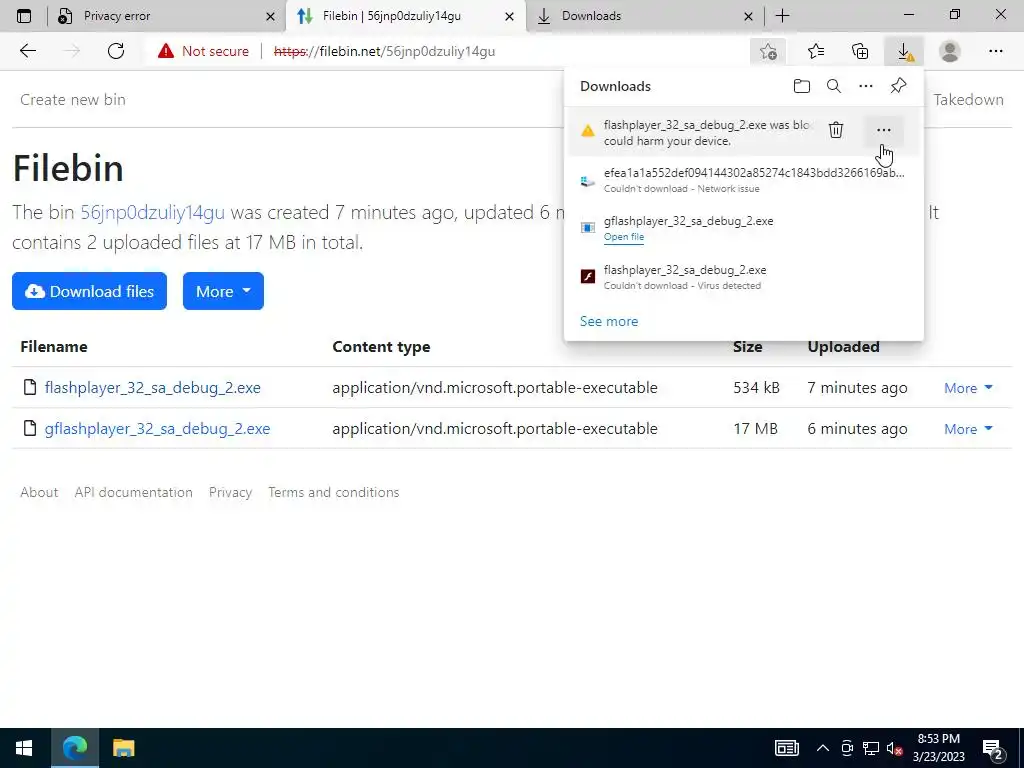The width and height of the screenshot is (1024, 768).
Task: Open Terms and conditions footer link
Action: click(334, 492)
